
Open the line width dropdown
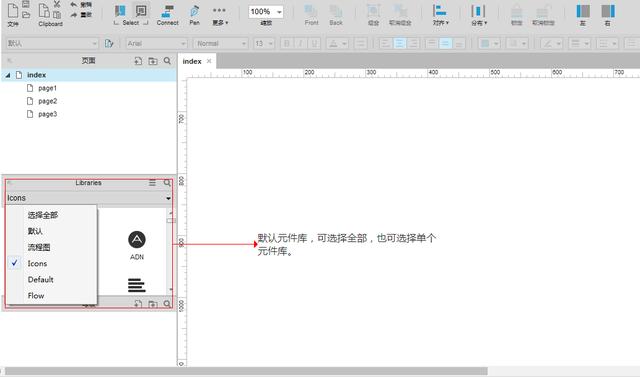pyautogui.click(x=579, y=43)
